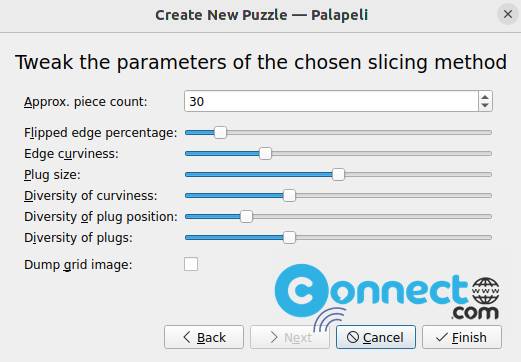Click the Flipped edge percentage slider handle

[220, 132]
